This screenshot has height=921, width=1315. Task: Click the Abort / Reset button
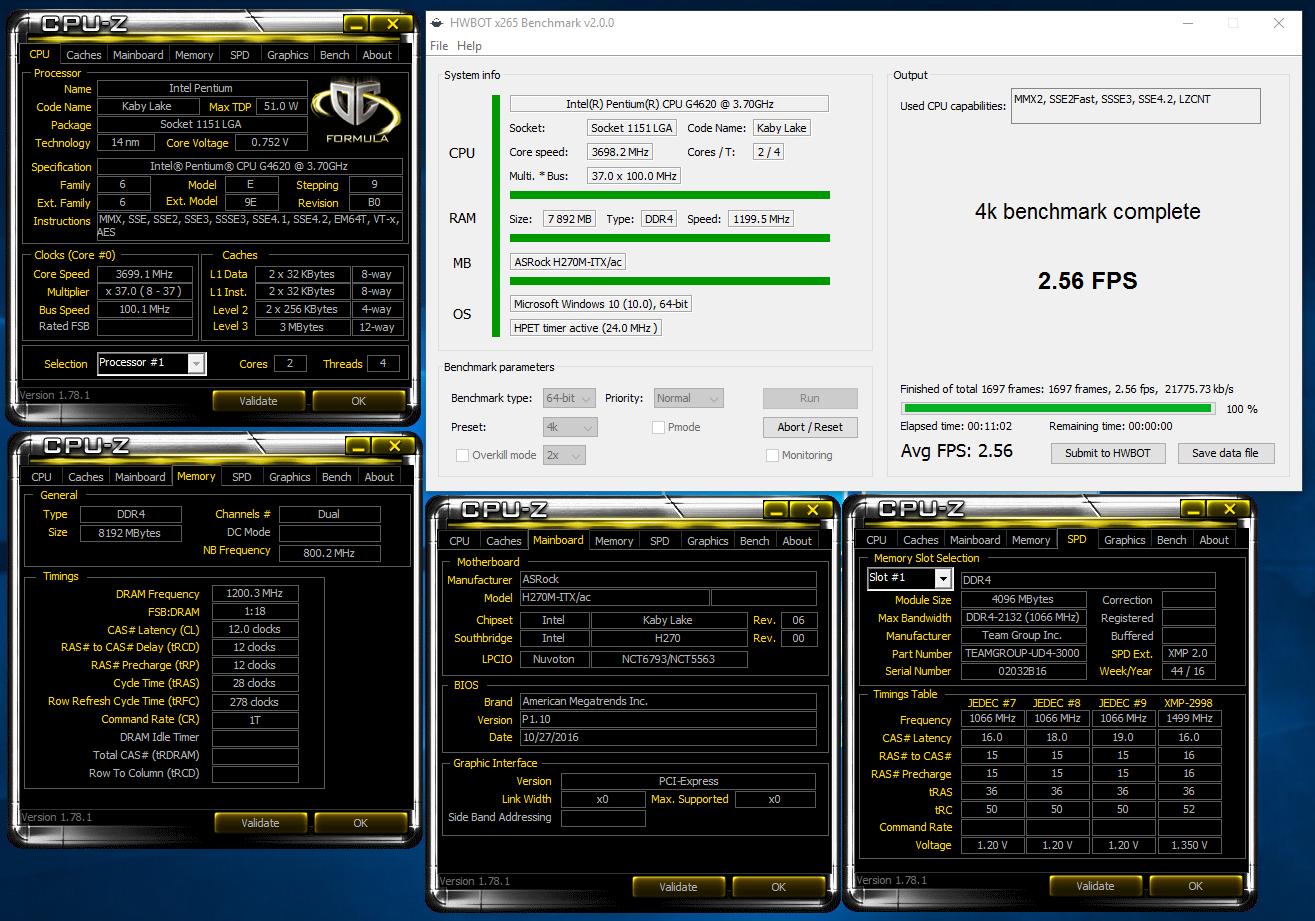810,427
